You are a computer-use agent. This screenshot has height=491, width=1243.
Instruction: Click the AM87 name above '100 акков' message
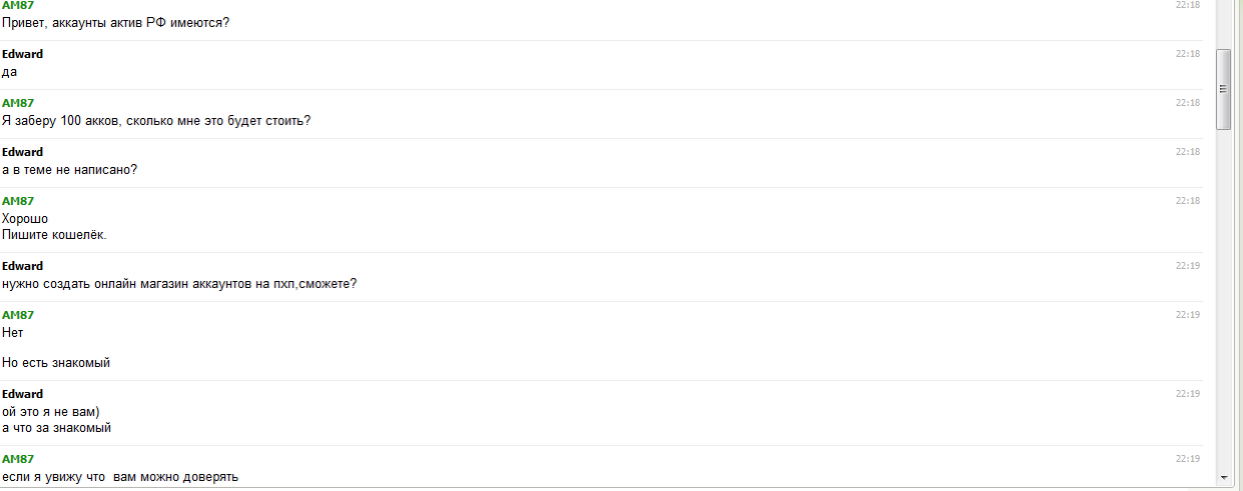pyautogui.click(x=18, y=103)
